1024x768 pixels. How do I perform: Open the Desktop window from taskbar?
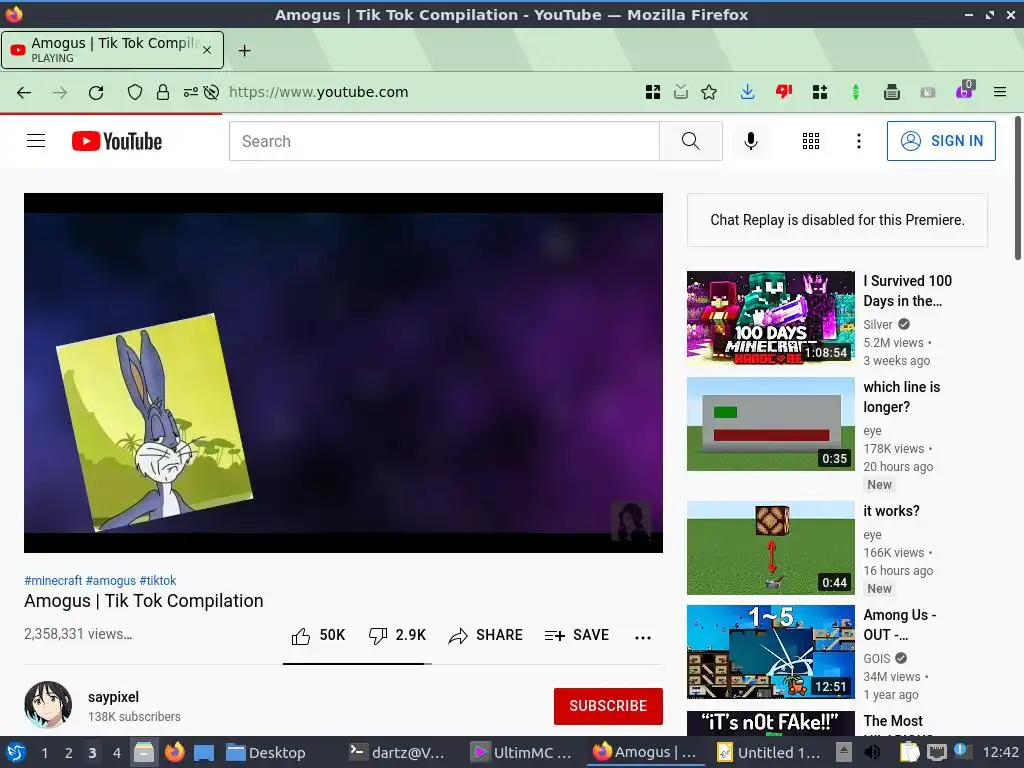265,752
